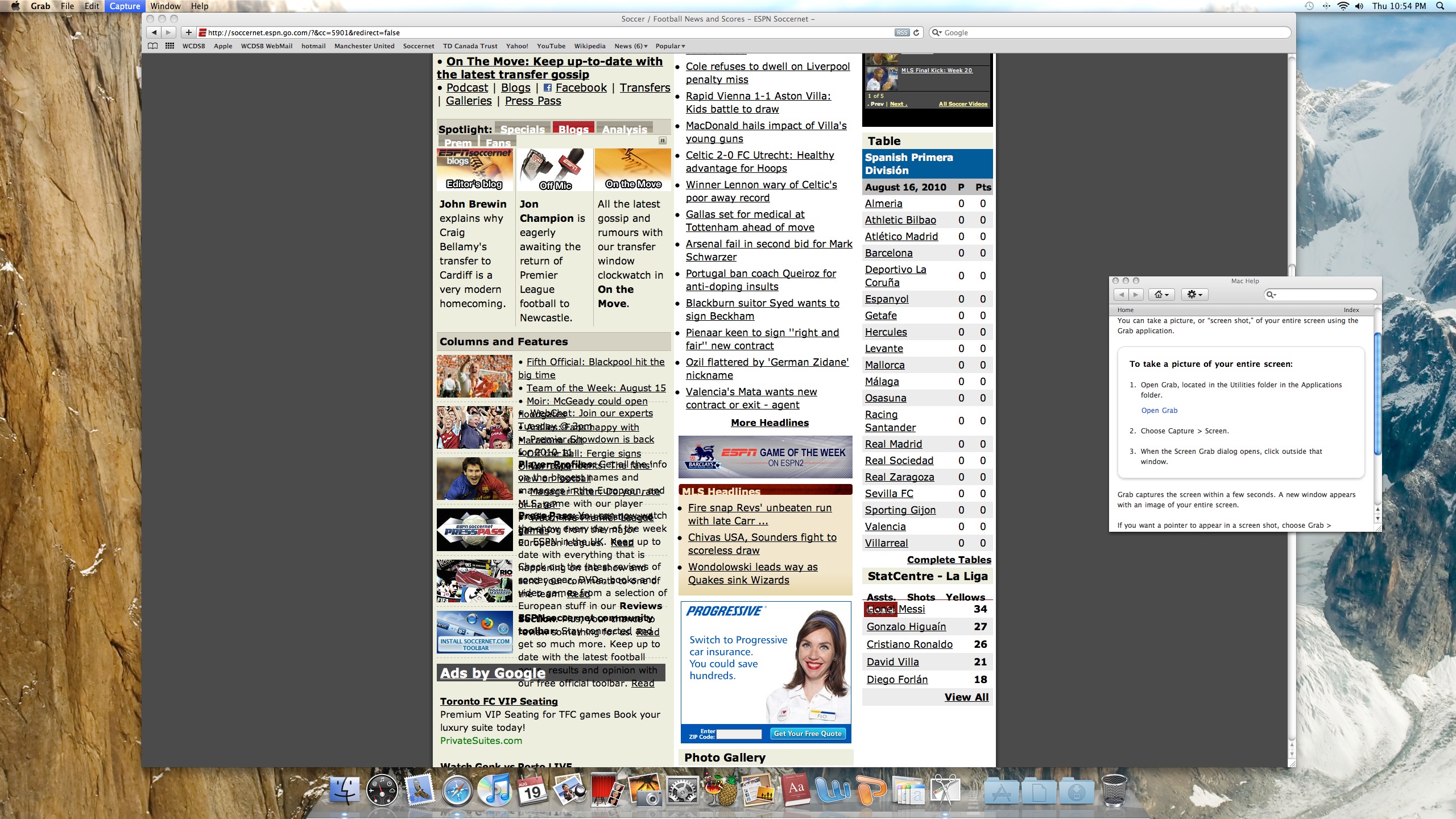
Task: Click the Mac Help vertical scrollbar thumb
Action: (1377, 394)
